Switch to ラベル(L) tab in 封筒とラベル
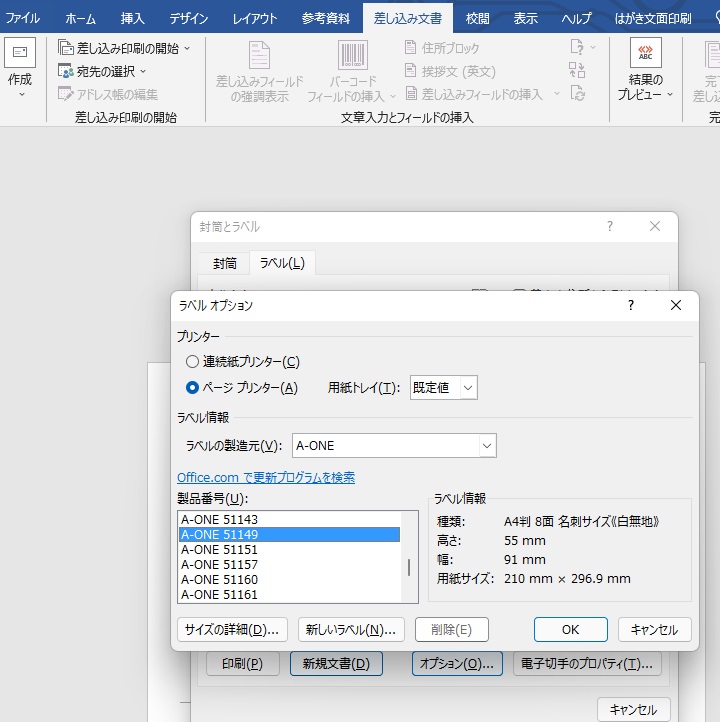The width and height of the screenshot is (720, 722). 282,263
